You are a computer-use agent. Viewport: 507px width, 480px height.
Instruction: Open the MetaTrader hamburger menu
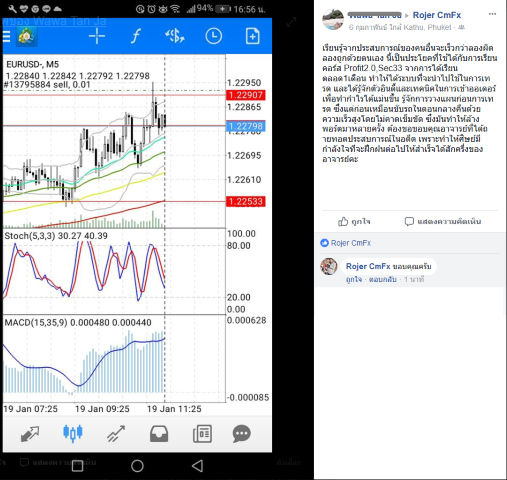6,36
